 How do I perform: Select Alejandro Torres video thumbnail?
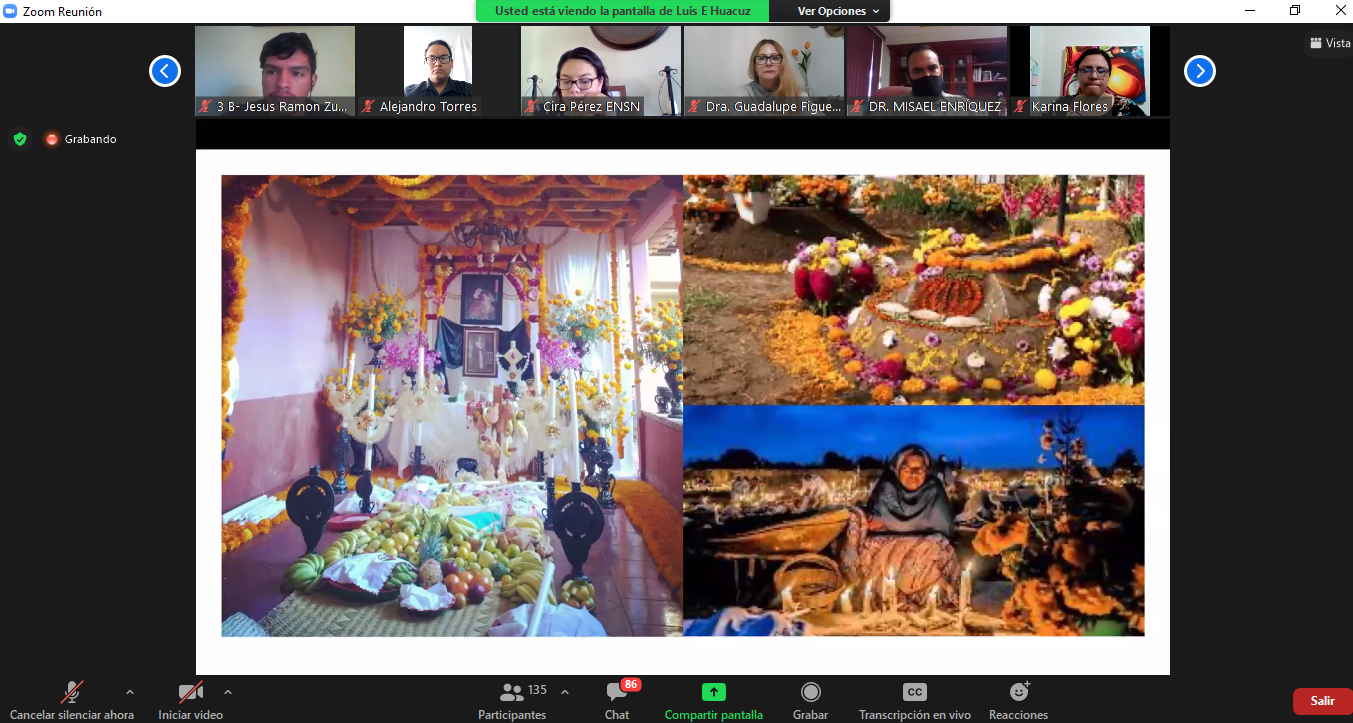tap(438, 71)
